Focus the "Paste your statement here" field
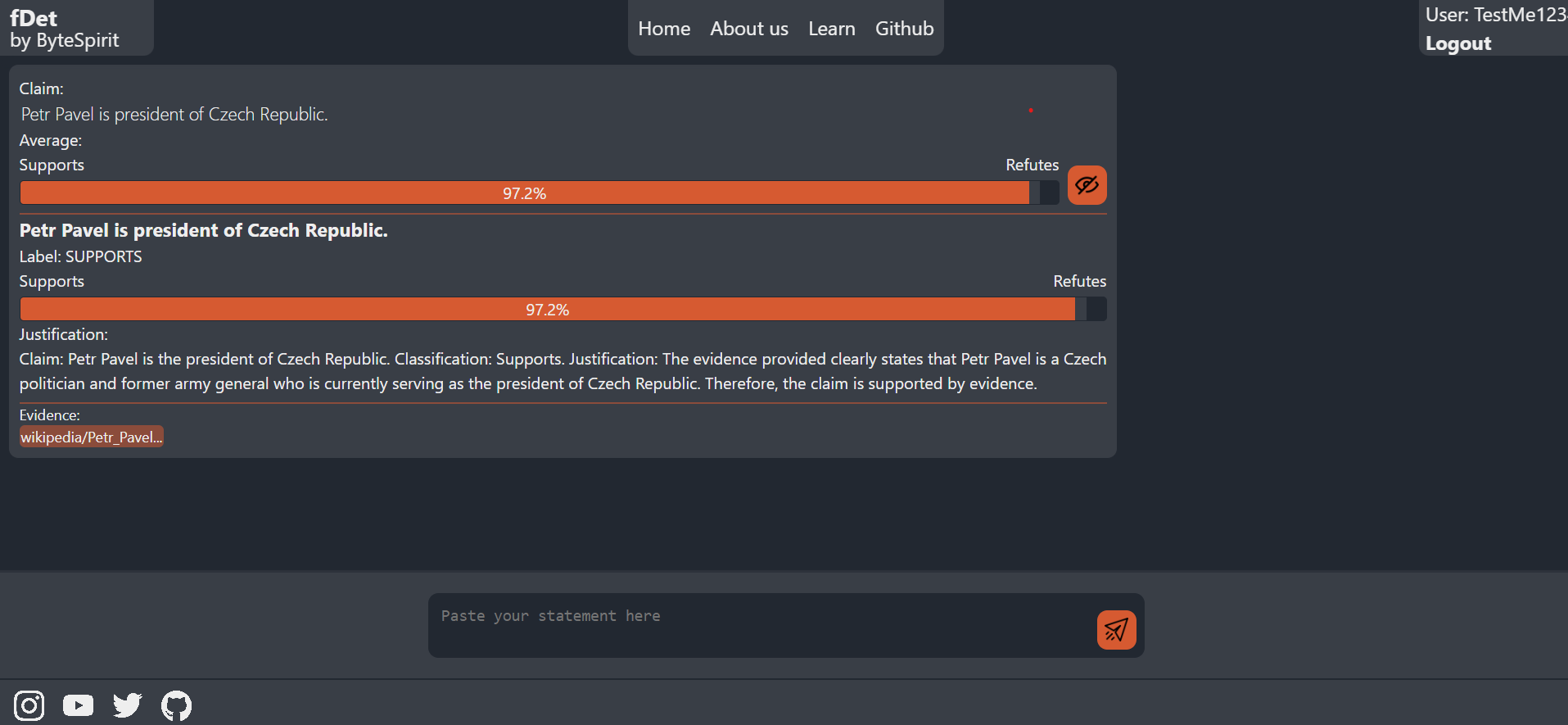Screen dimensions: 1568x725 click(761, 625)
